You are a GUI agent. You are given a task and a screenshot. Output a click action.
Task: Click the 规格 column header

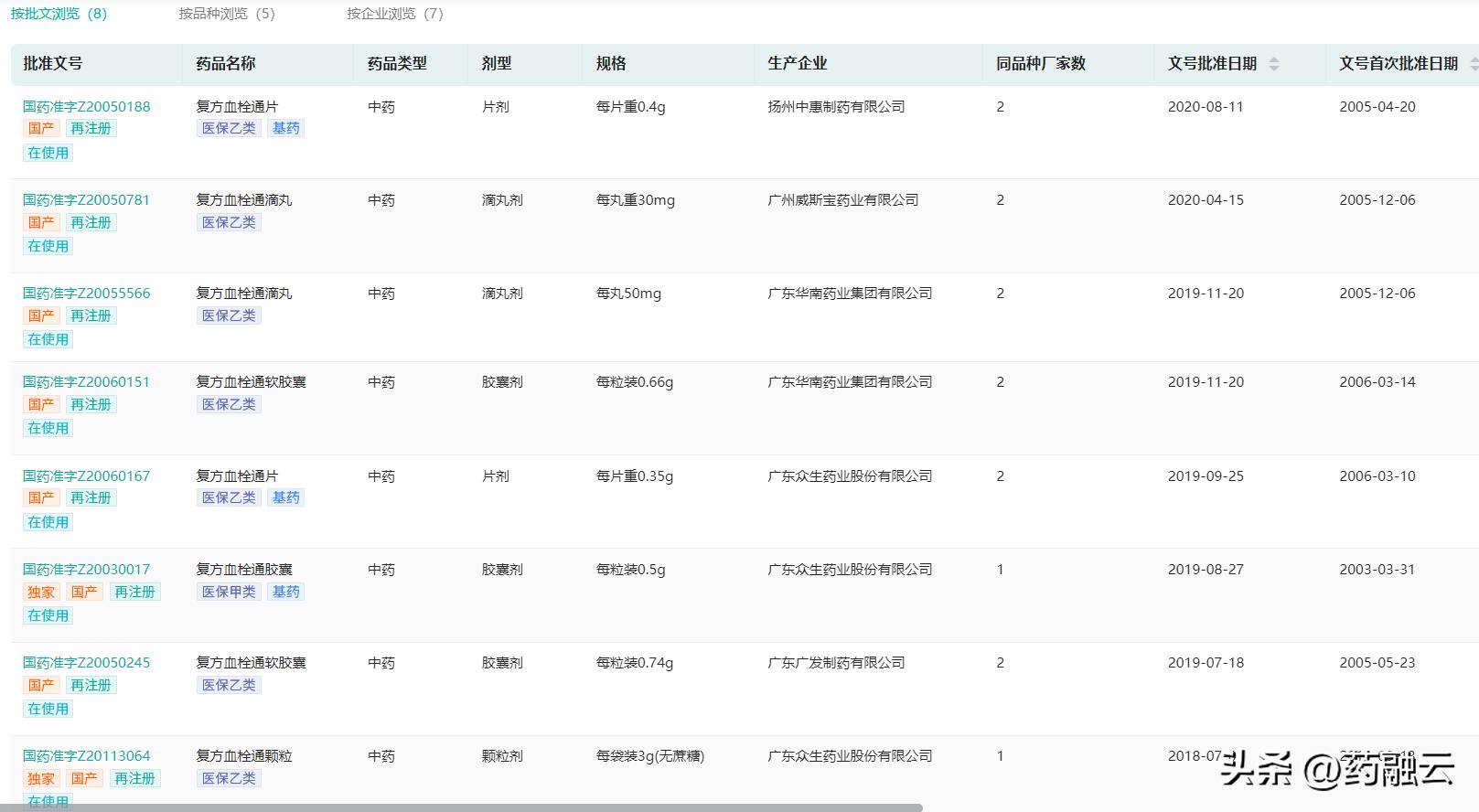[x=611, y=63]
